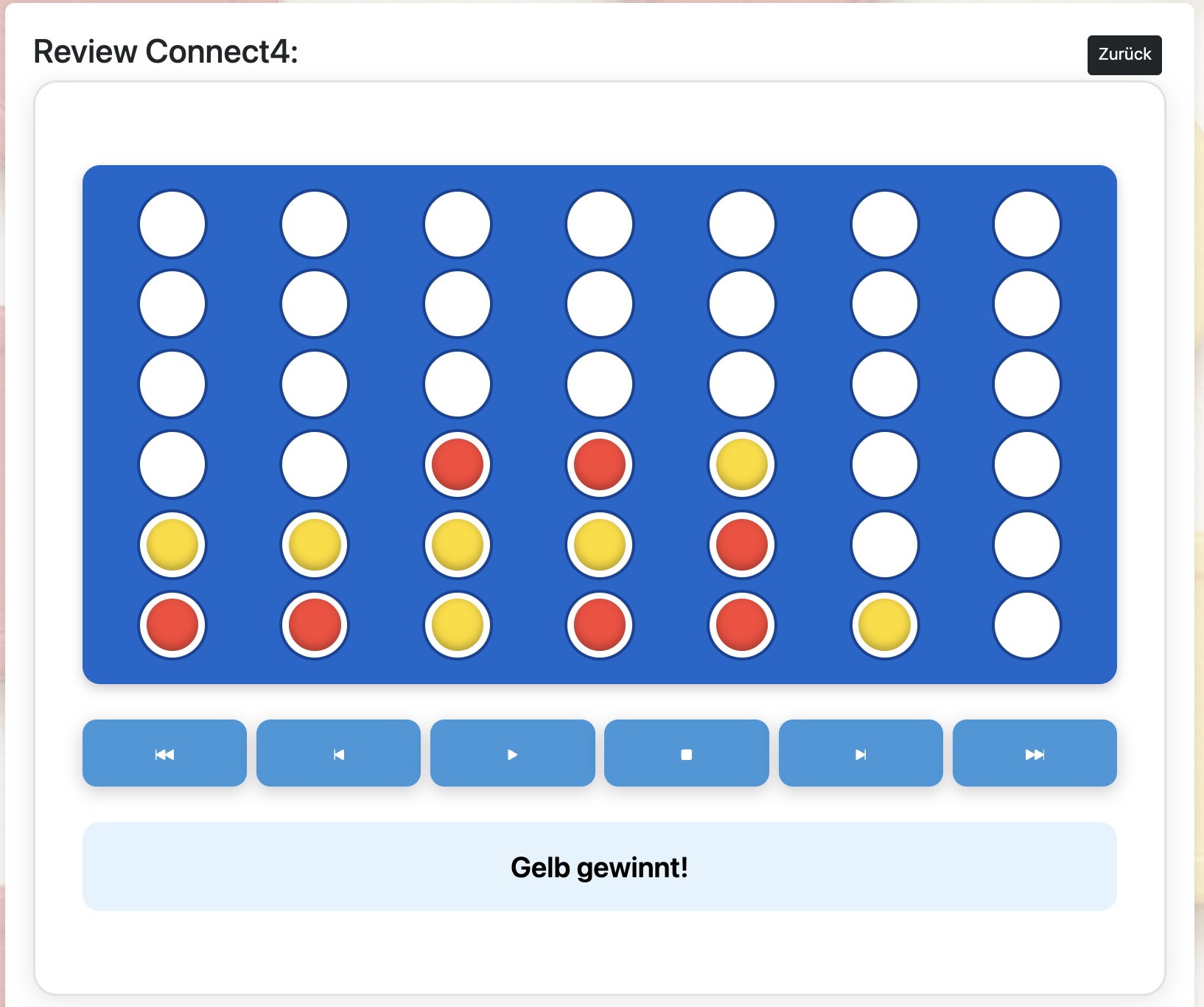Click the yellow disc in the first column
This screenshot has height=1007, width=1204.
[172, 545]
